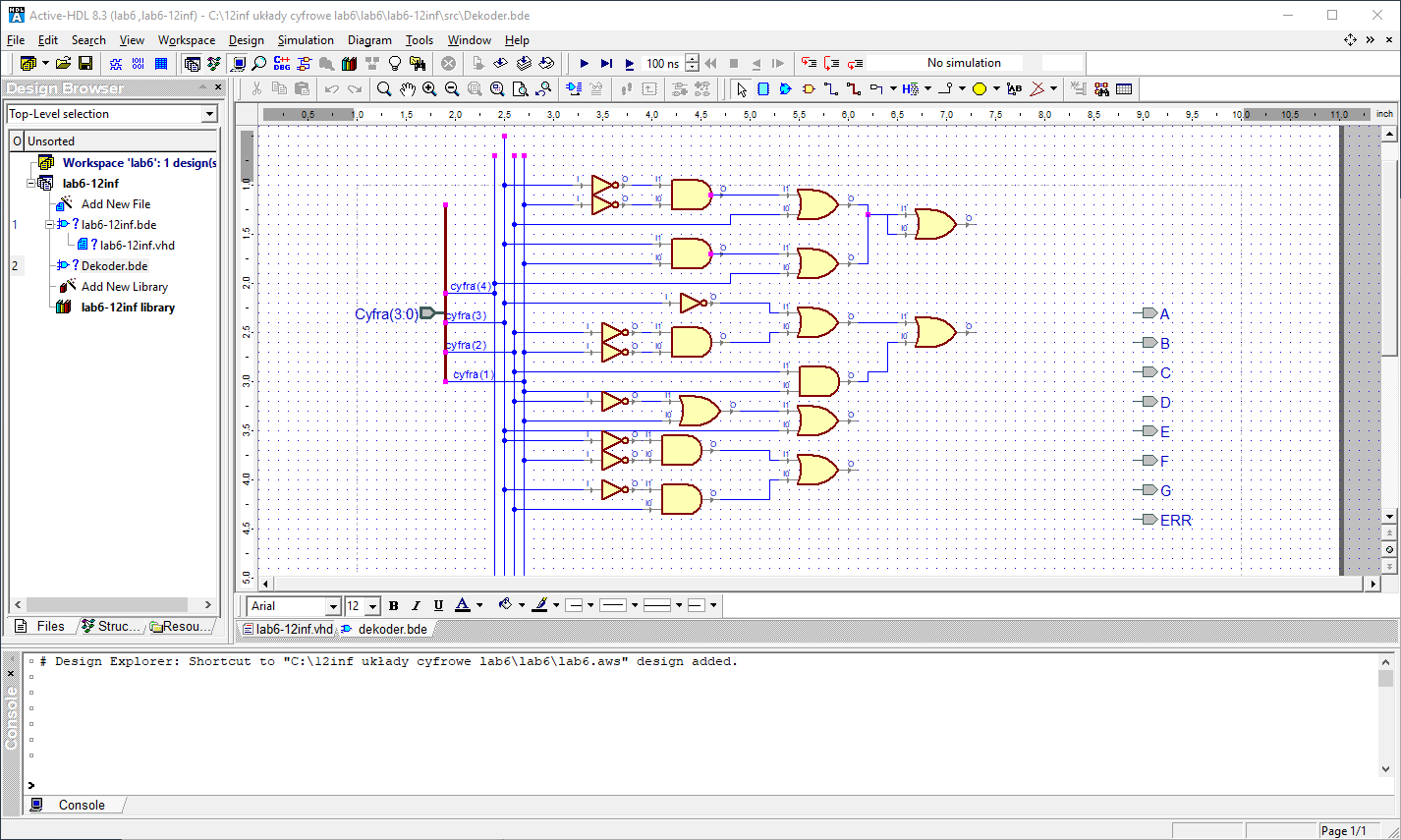This screenshot has width=1401, height=840.
Task: Click the Paste clipboard icon
Action: click(x=303, y=89)
